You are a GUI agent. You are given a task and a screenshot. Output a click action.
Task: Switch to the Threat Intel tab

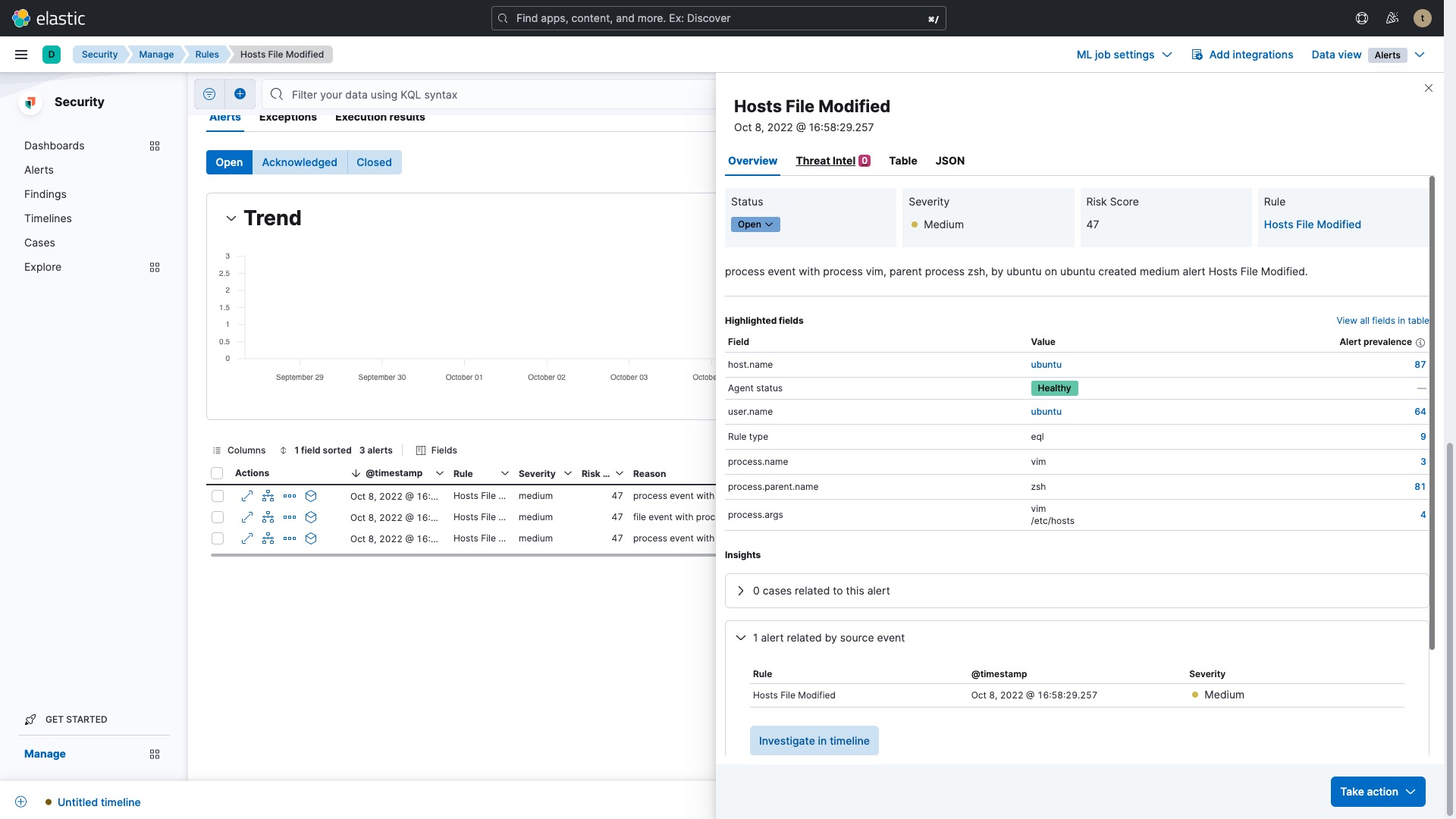pos(826,161)
